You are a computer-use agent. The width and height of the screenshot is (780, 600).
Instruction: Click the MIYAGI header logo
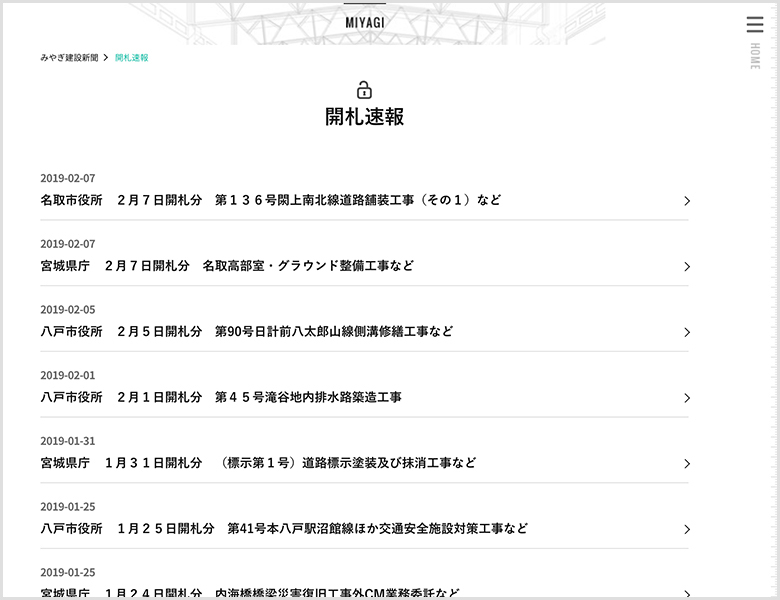click(364, 22)
